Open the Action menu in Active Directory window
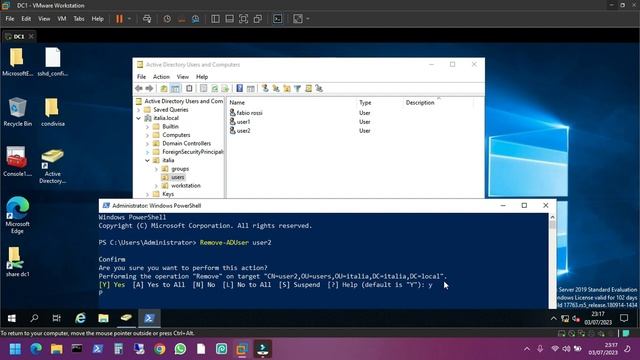Viewport: 640px width, 360px height. 161,77
